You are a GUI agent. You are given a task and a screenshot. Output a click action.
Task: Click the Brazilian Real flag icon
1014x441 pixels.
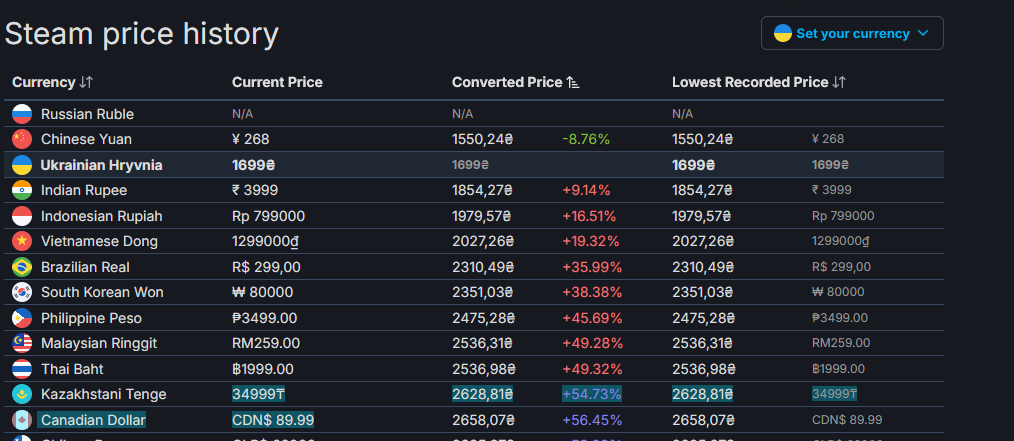point(22,267)
